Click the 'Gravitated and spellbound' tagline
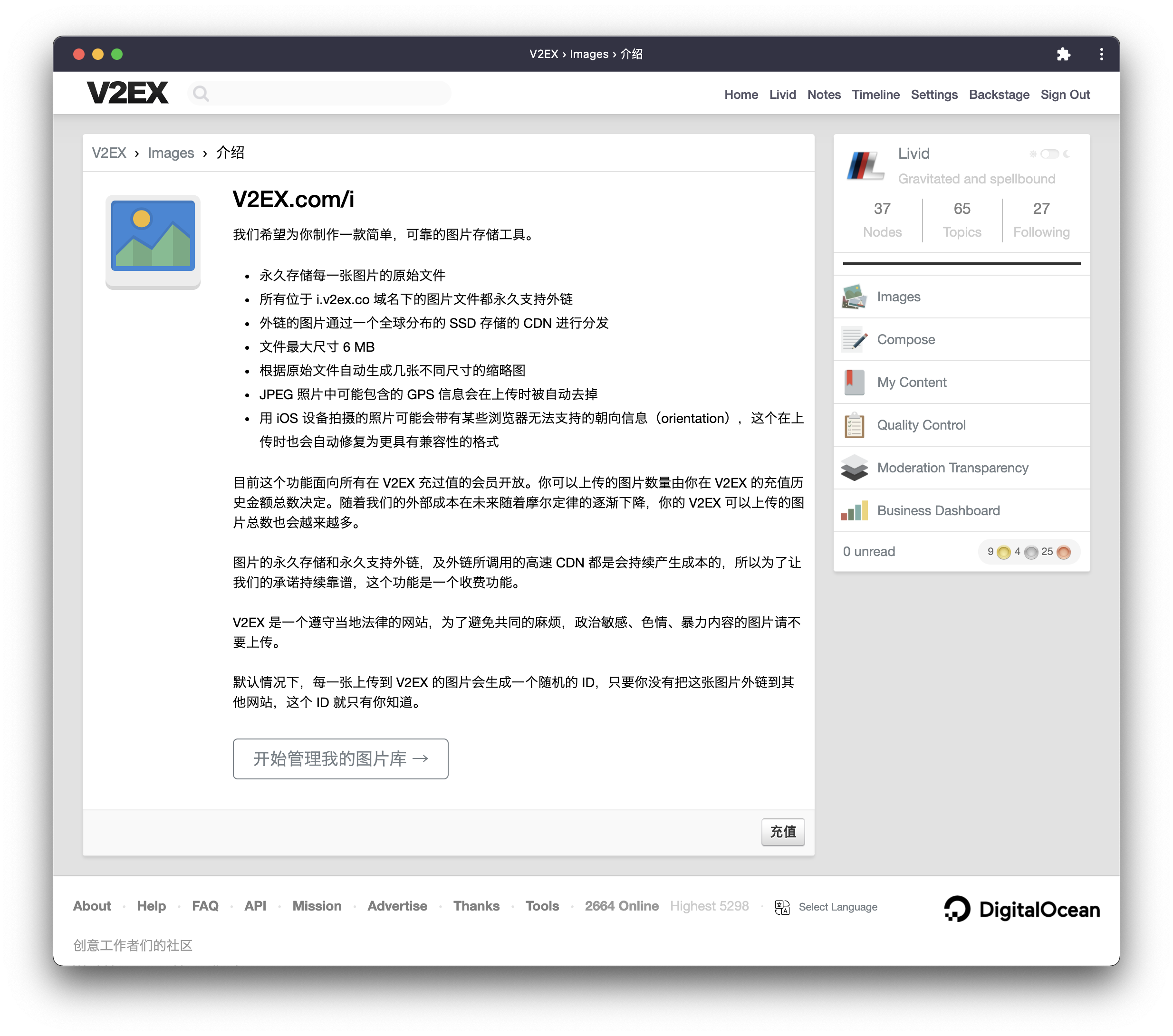The height and width of the screenshot is (1036, 1173). 977,179
